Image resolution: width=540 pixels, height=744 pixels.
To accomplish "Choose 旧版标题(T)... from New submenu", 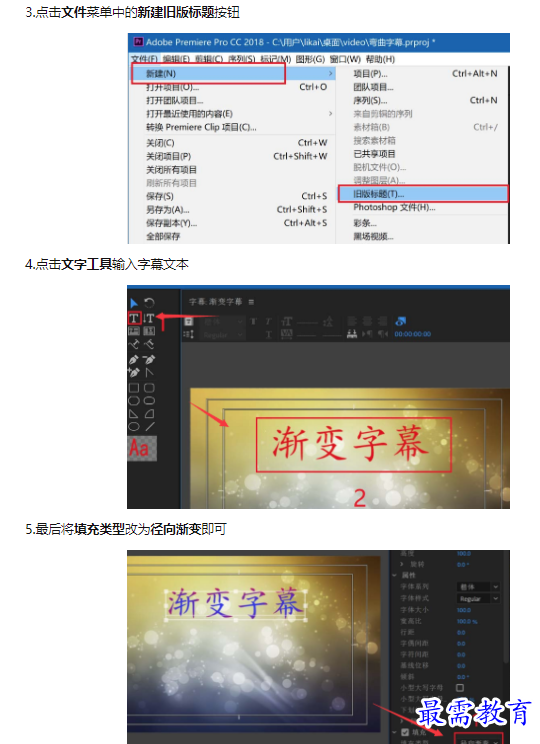I will [423, 194].
